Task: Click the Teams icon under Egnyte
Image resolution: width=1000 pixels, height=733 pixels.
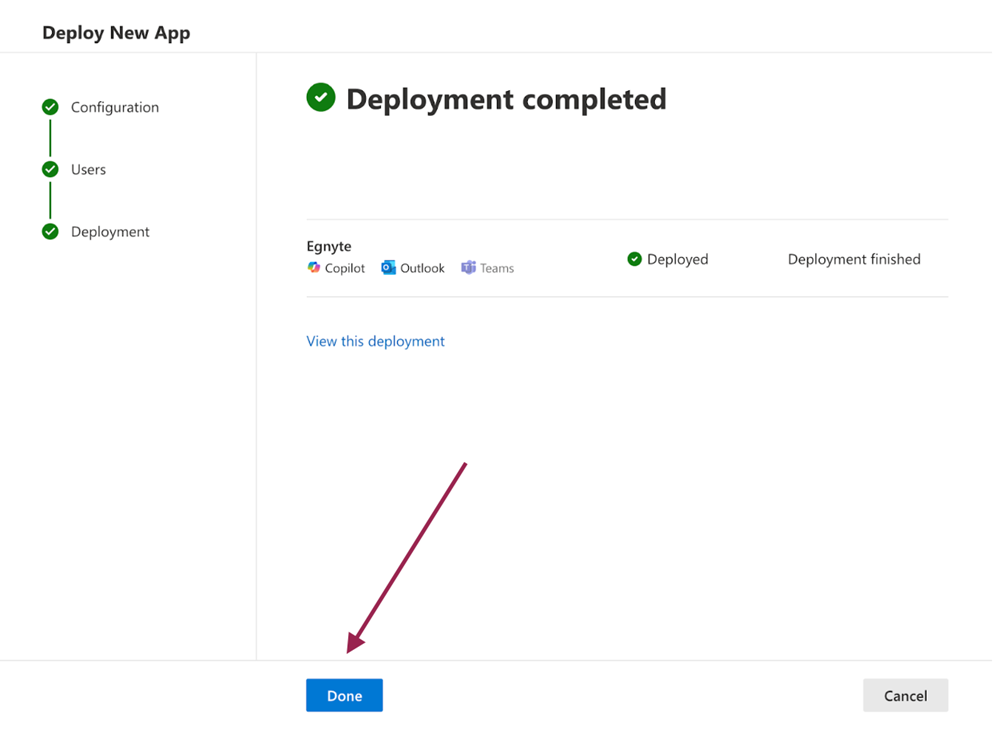Action: tap(468, 268)
